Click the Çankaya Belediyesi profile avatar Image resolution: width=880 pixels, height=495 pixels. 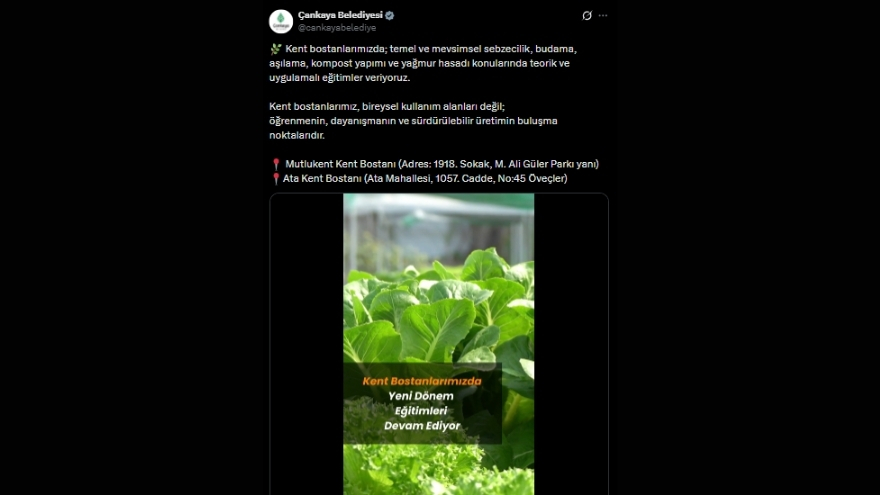coord(281,21)
